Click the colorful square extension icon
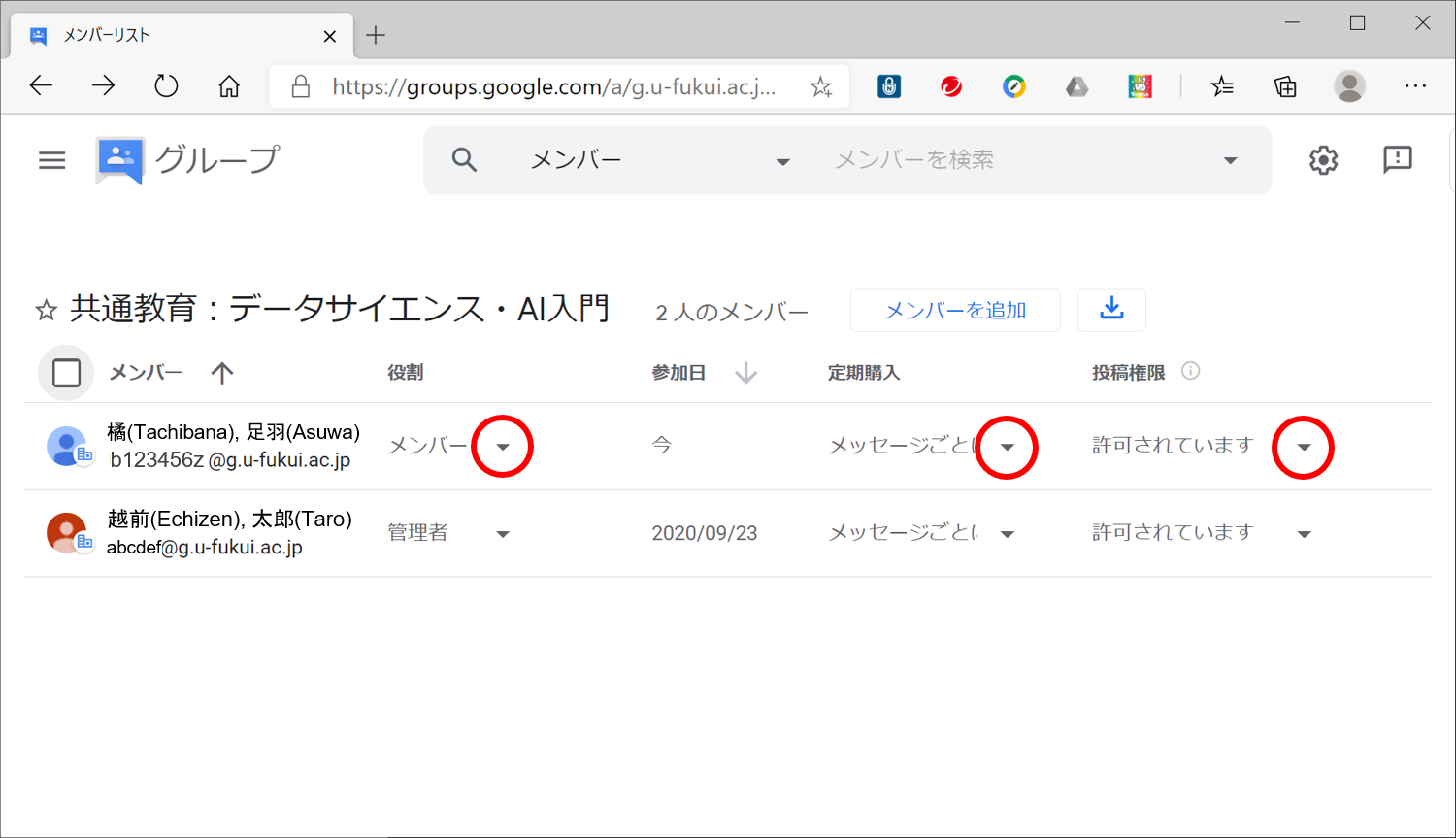 click(x=1140, y=87)
